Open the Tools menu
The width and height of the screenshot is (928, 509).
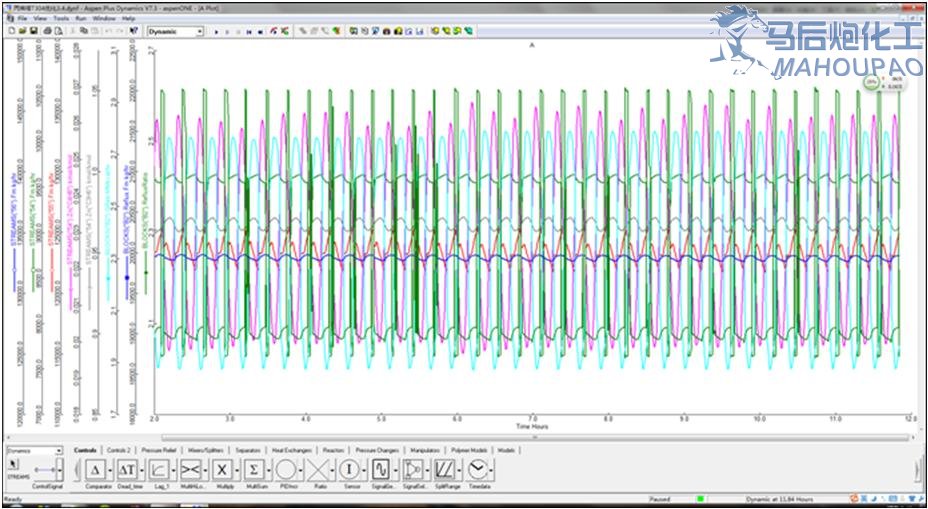click(61, 18)
